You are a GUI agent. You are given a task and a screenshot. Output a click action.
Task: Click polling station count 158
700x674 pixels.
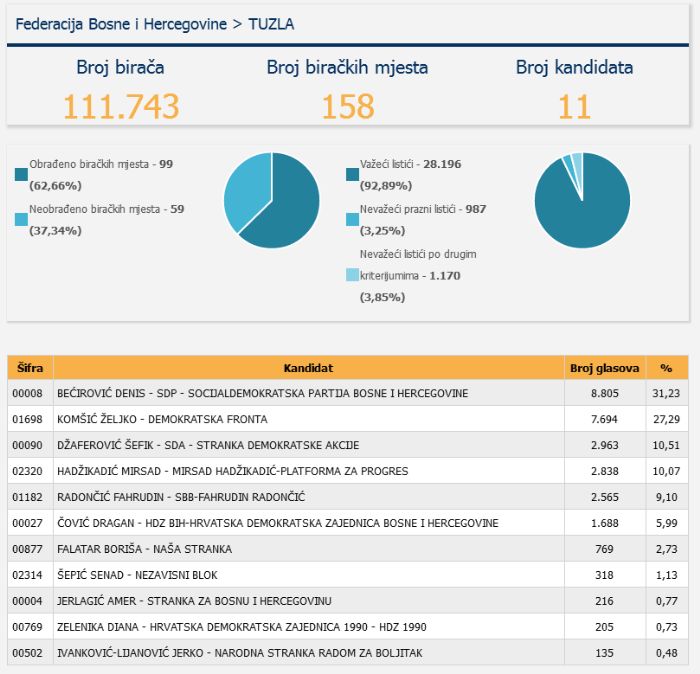[x=348, y=107]
